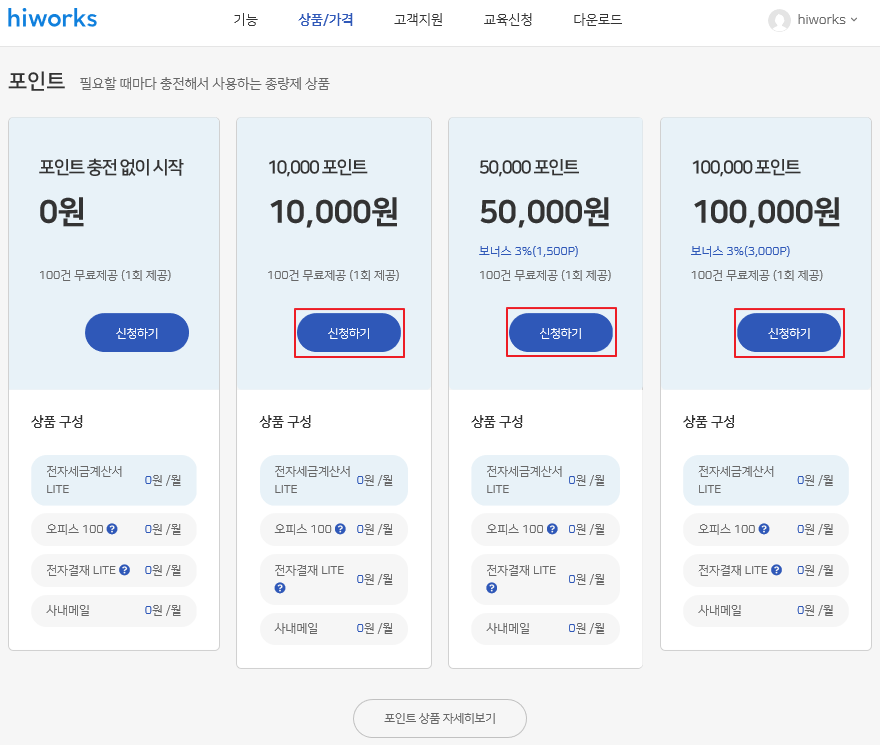
Task: Open help icon for 오피스 100 in 0원 plan
Action: (112, 529)
